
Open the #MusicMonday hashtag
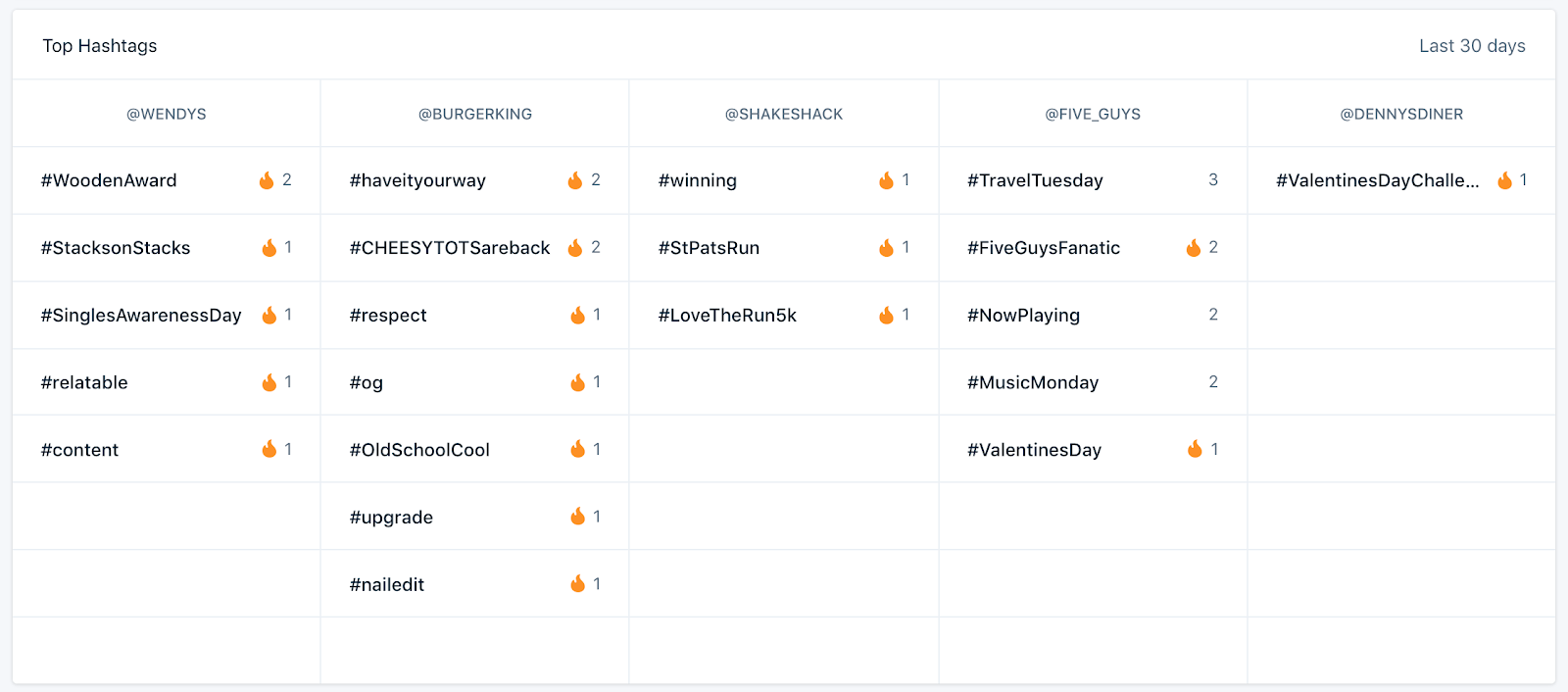coord(1033,382)
